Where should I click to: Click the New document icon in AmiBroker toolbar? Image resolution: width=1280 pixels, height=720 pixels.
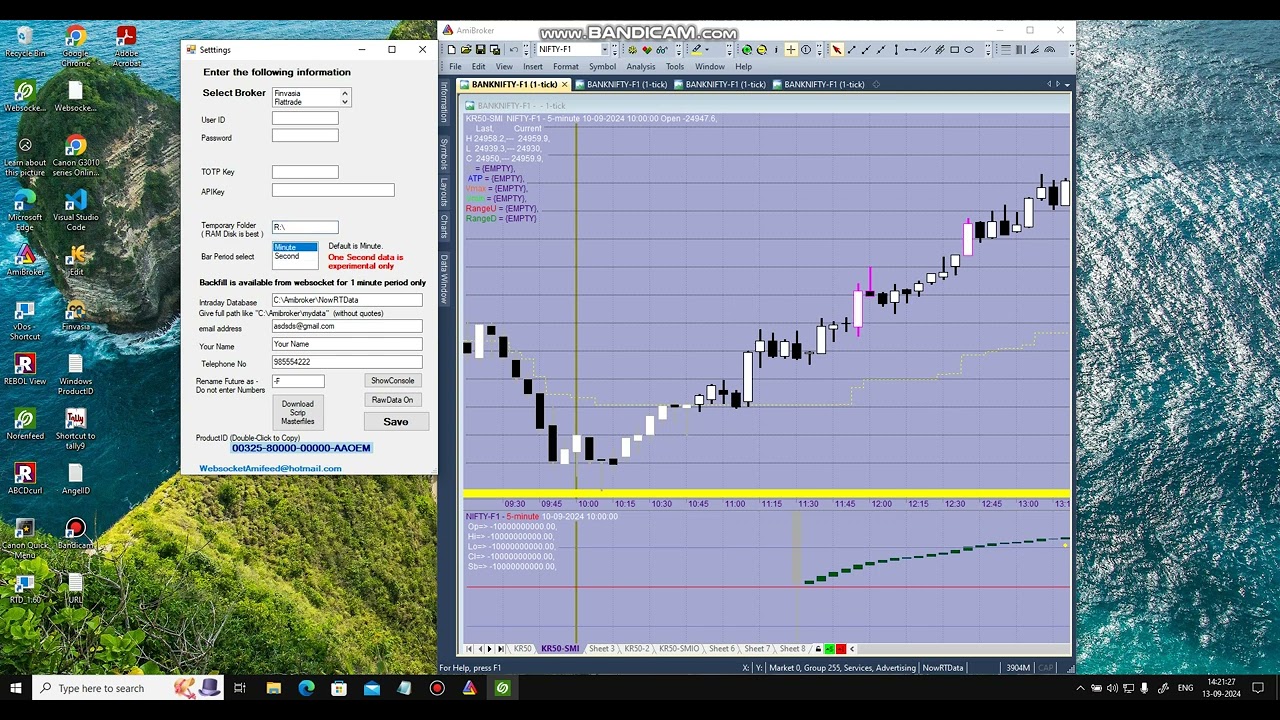click(451, 49)
